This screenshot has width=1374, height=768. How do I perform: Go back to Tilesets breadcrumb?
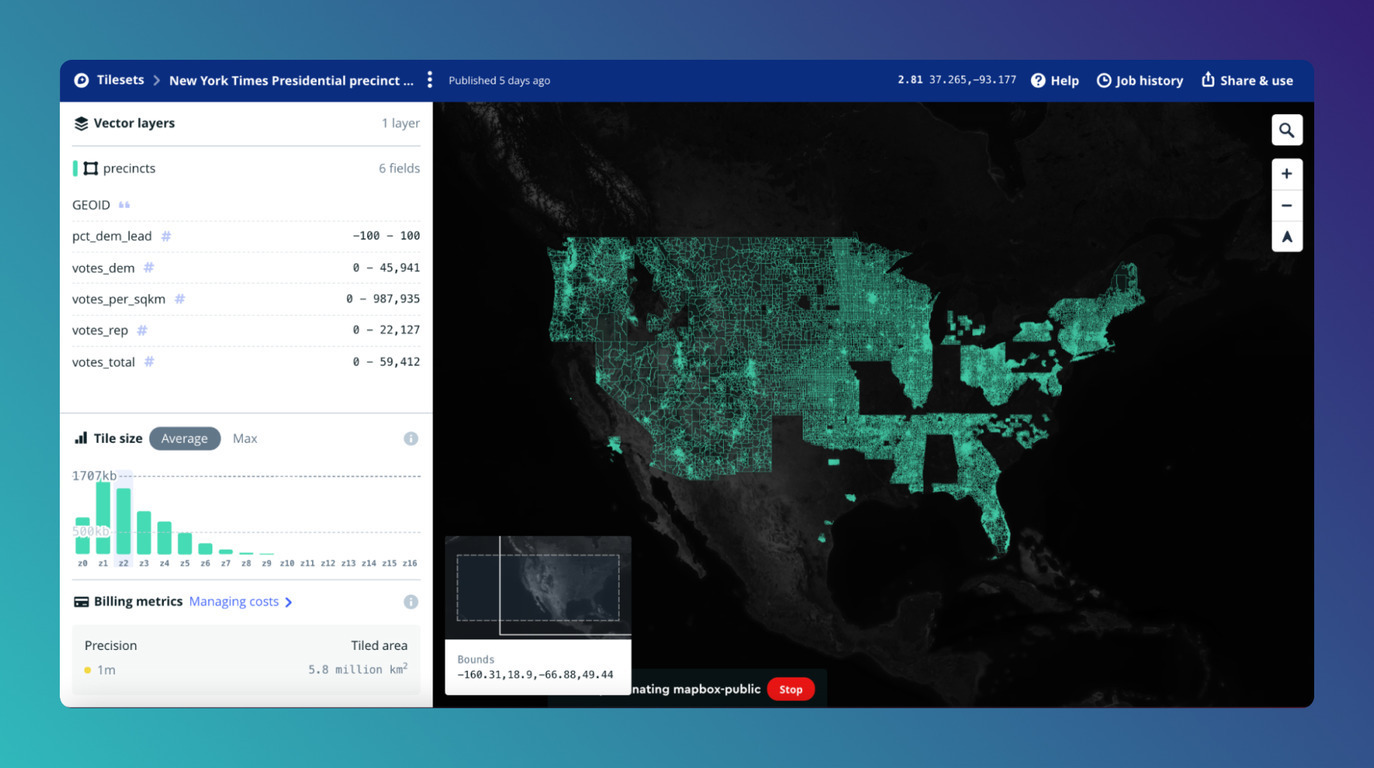(x=120, y=80)
